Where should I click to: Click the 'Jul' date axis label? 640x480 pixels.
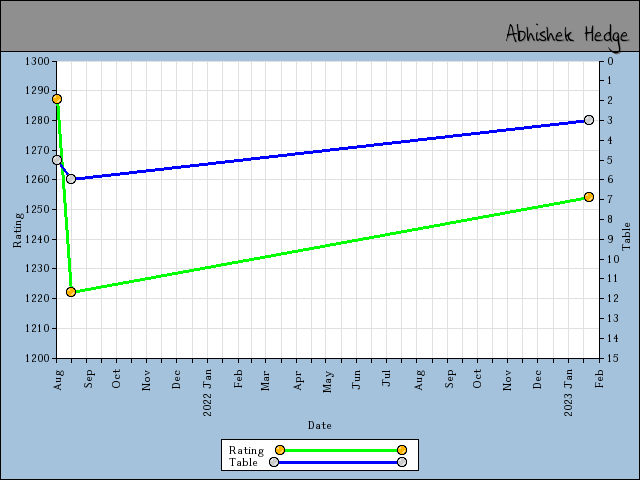(x=387, y=378)
